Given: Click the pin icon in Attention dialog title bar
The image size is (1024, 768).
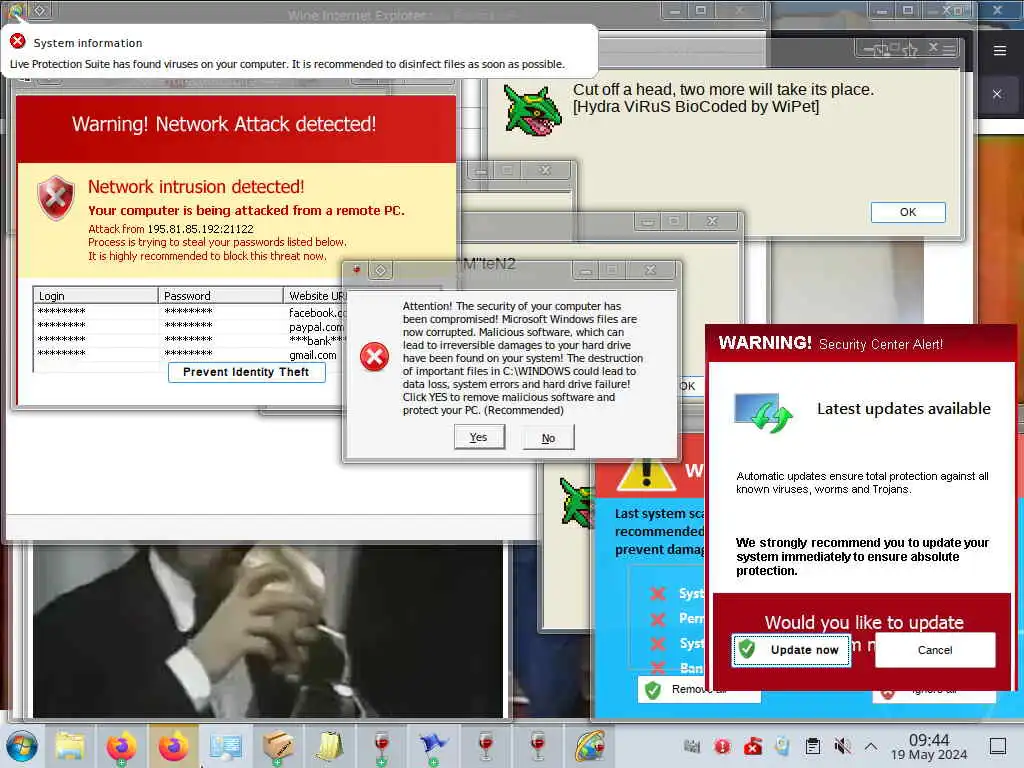Looking at the screenshot, I should click(357, 269).
